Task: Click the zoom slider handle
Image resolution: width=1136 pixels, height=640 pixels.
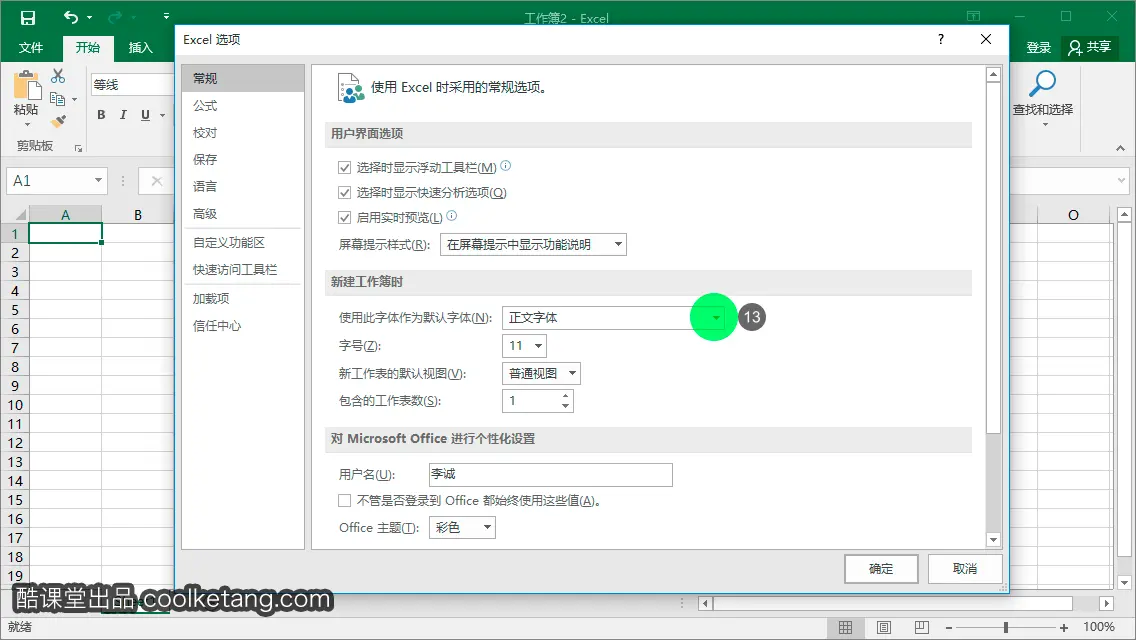Action: (1006, 628)
